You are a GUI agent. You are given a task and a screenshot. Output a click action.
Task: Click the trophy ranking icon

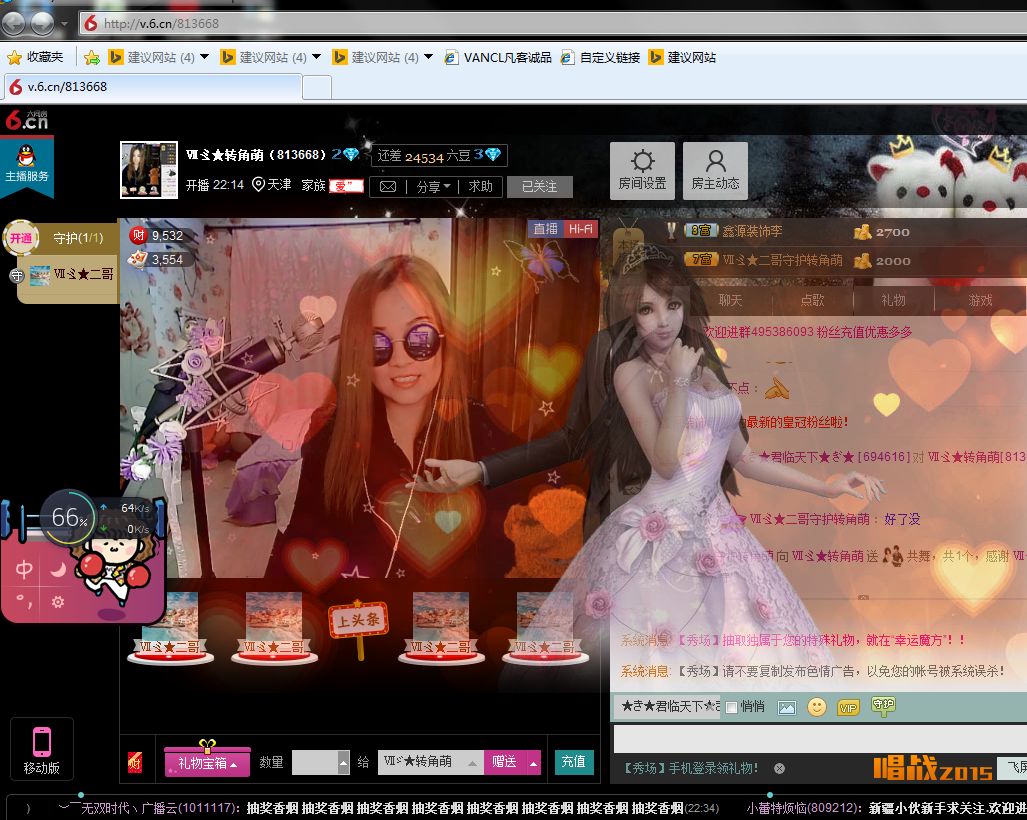[671, 231]
